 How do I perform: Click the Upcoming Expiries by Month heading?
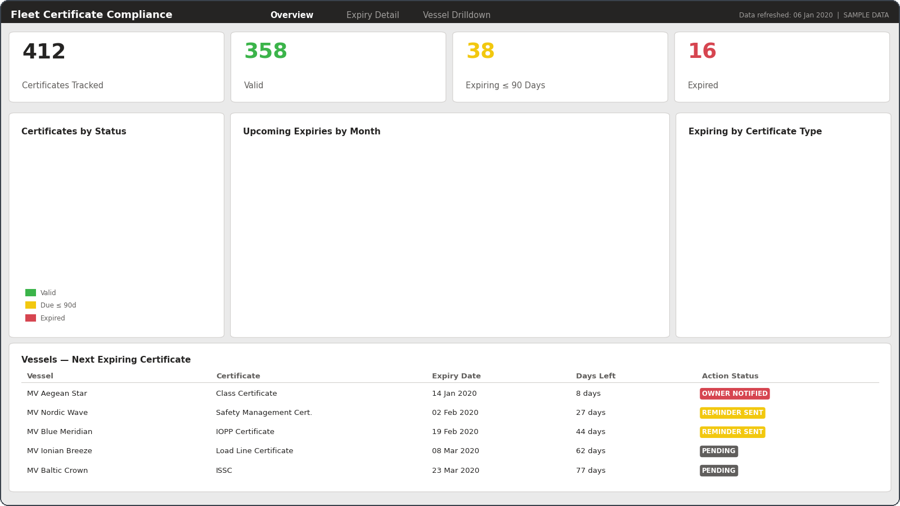pyautogui.click(x=312, y=131)
